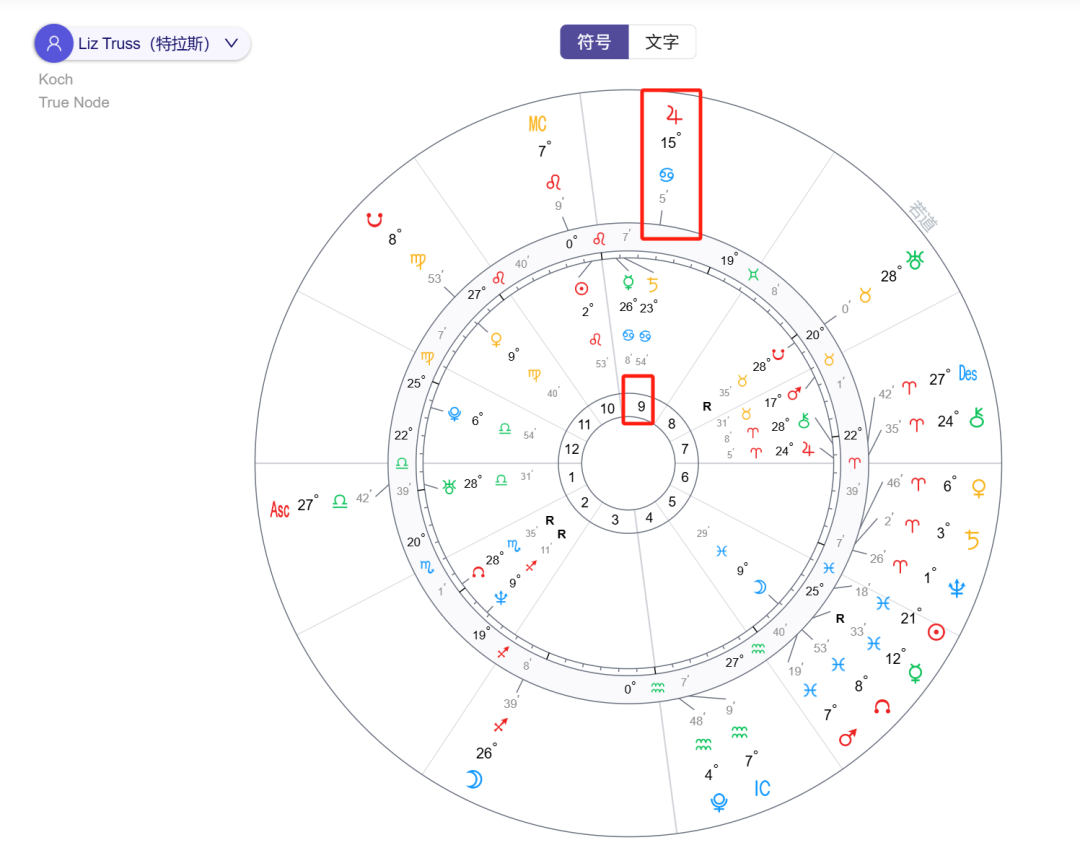Click the True Node setting label
The height and width of the screenshot is (853, 1080).
[x=74, y=102]
